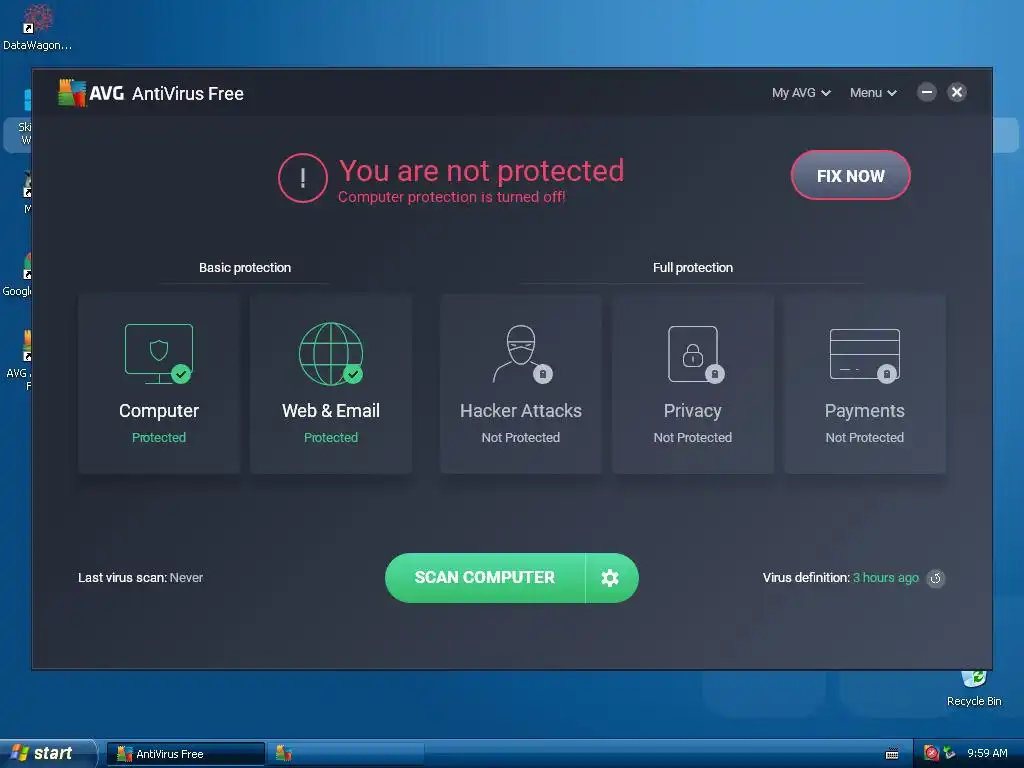Click Not Protected under Payments
Image resolution: width=1024 pixels, height=768 pixels.
coord(864,438)
